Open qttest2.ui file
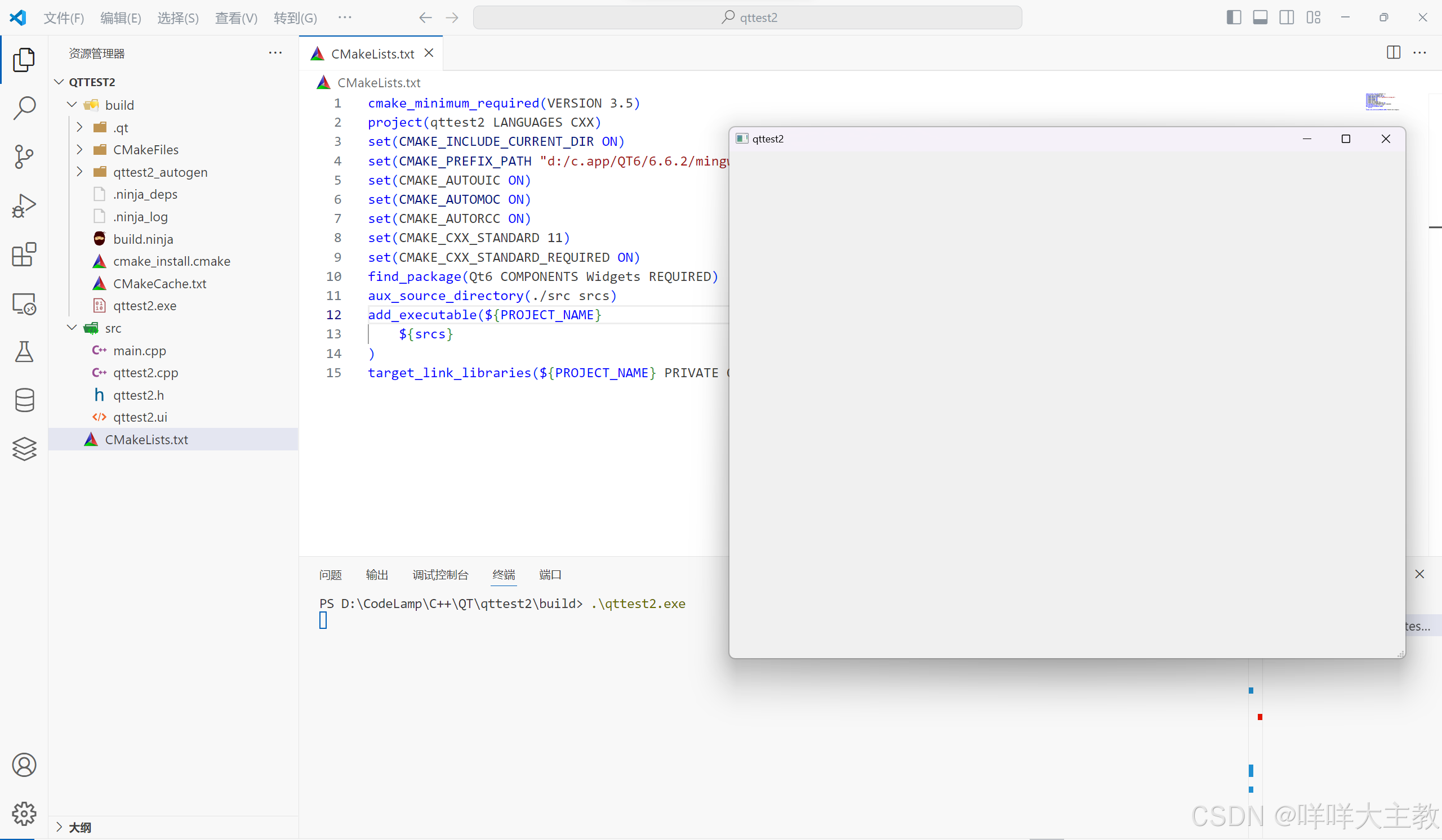This screenshot has height=840, width=1442. [140, 417]
